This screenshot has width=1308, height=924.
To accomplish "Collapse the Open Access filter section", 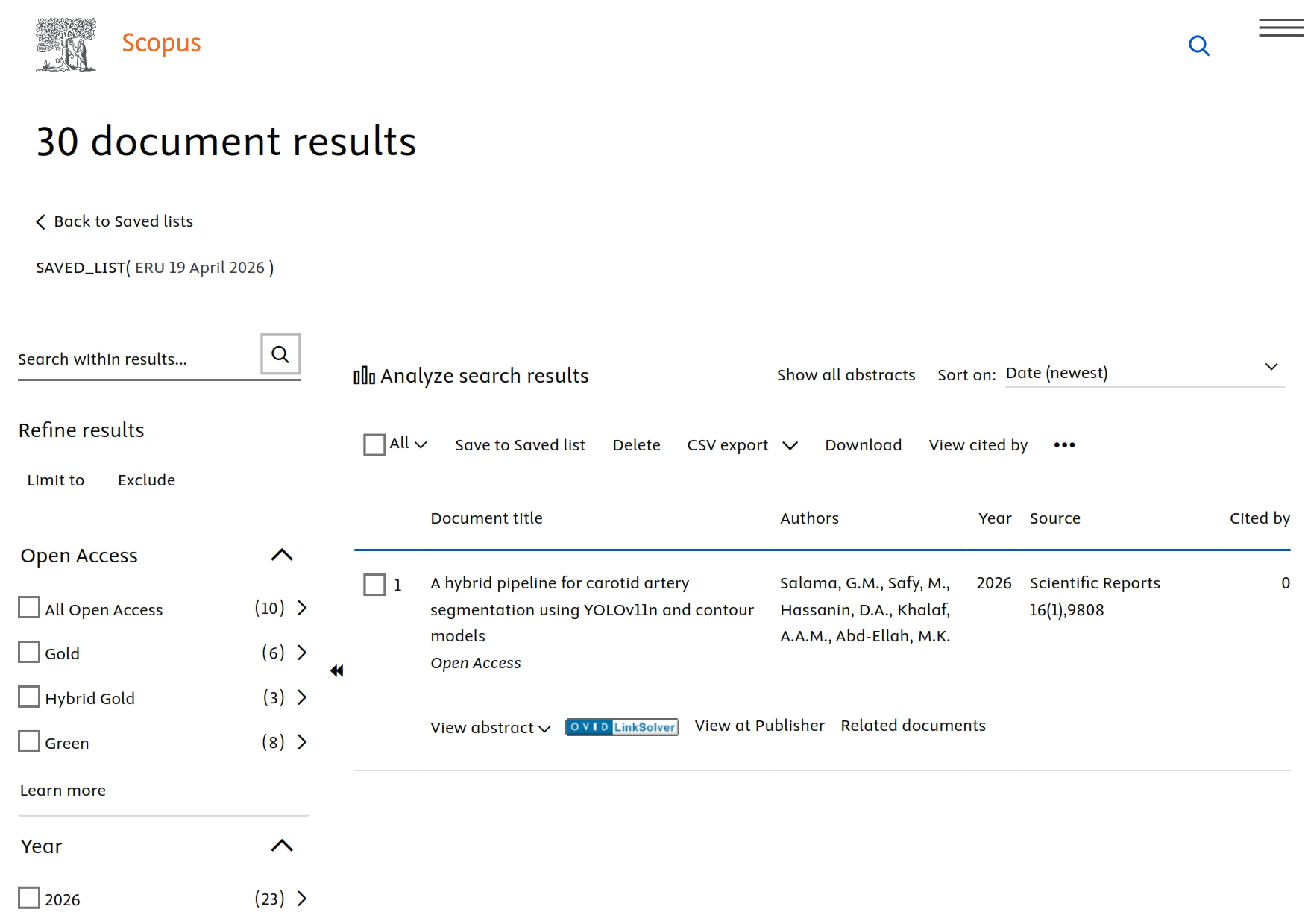I will (x=282, y=556).
